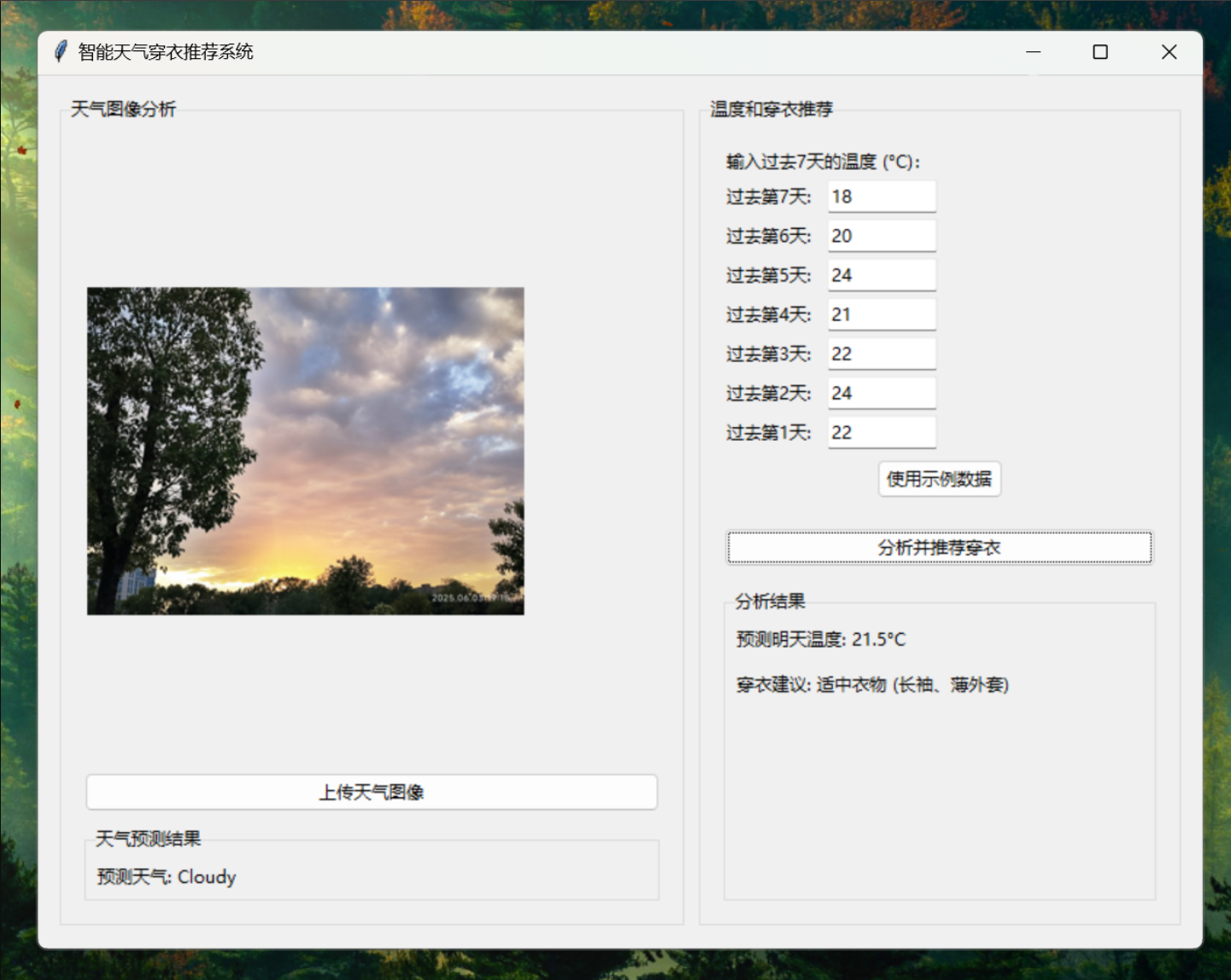Focus the 过去第1天 temperature field
Image resolution: width=1231 pixels, height=980 pixels.
[x=881, y=432]
